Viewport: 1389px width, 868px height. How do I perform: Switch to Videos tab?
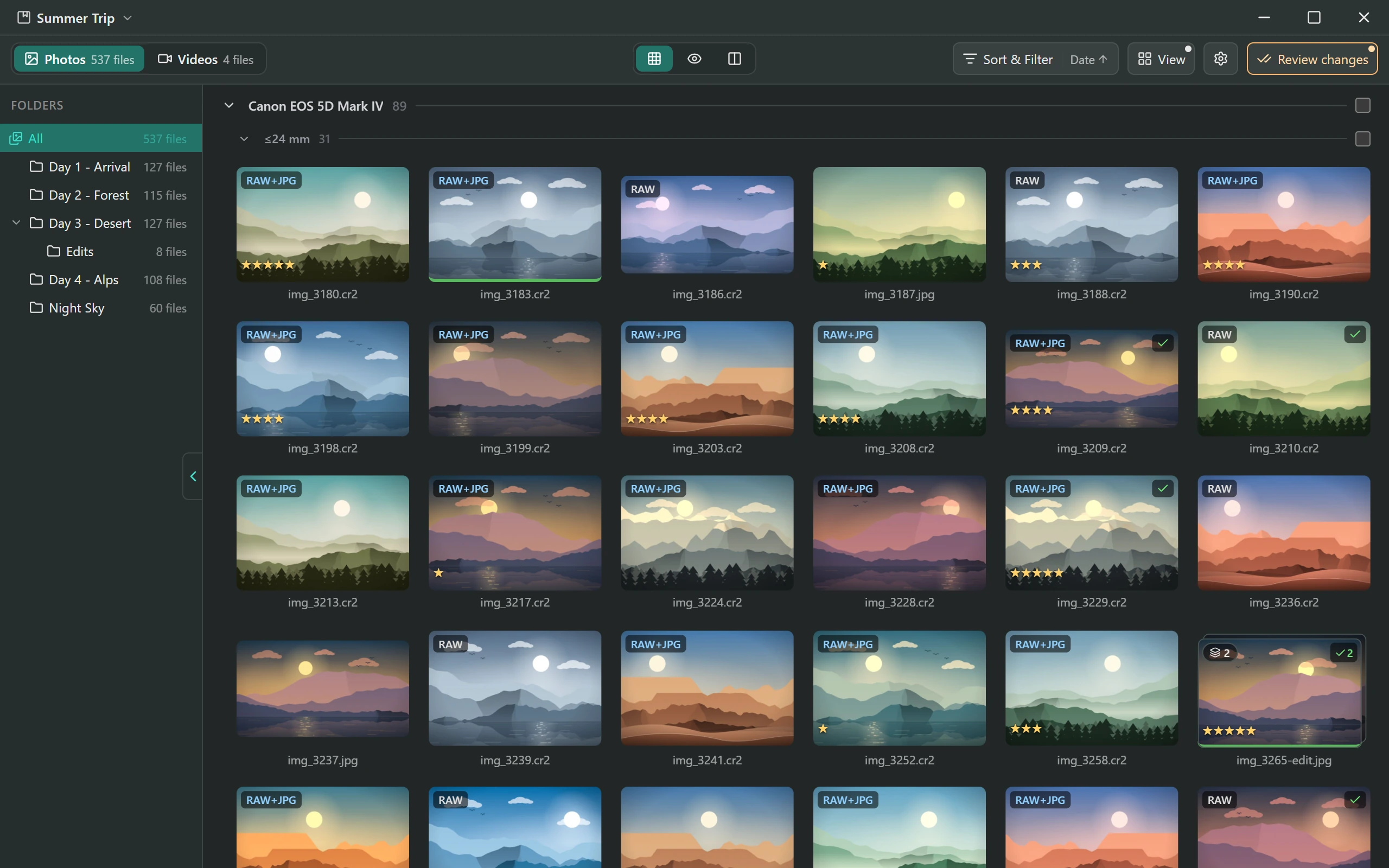(206, 59)
